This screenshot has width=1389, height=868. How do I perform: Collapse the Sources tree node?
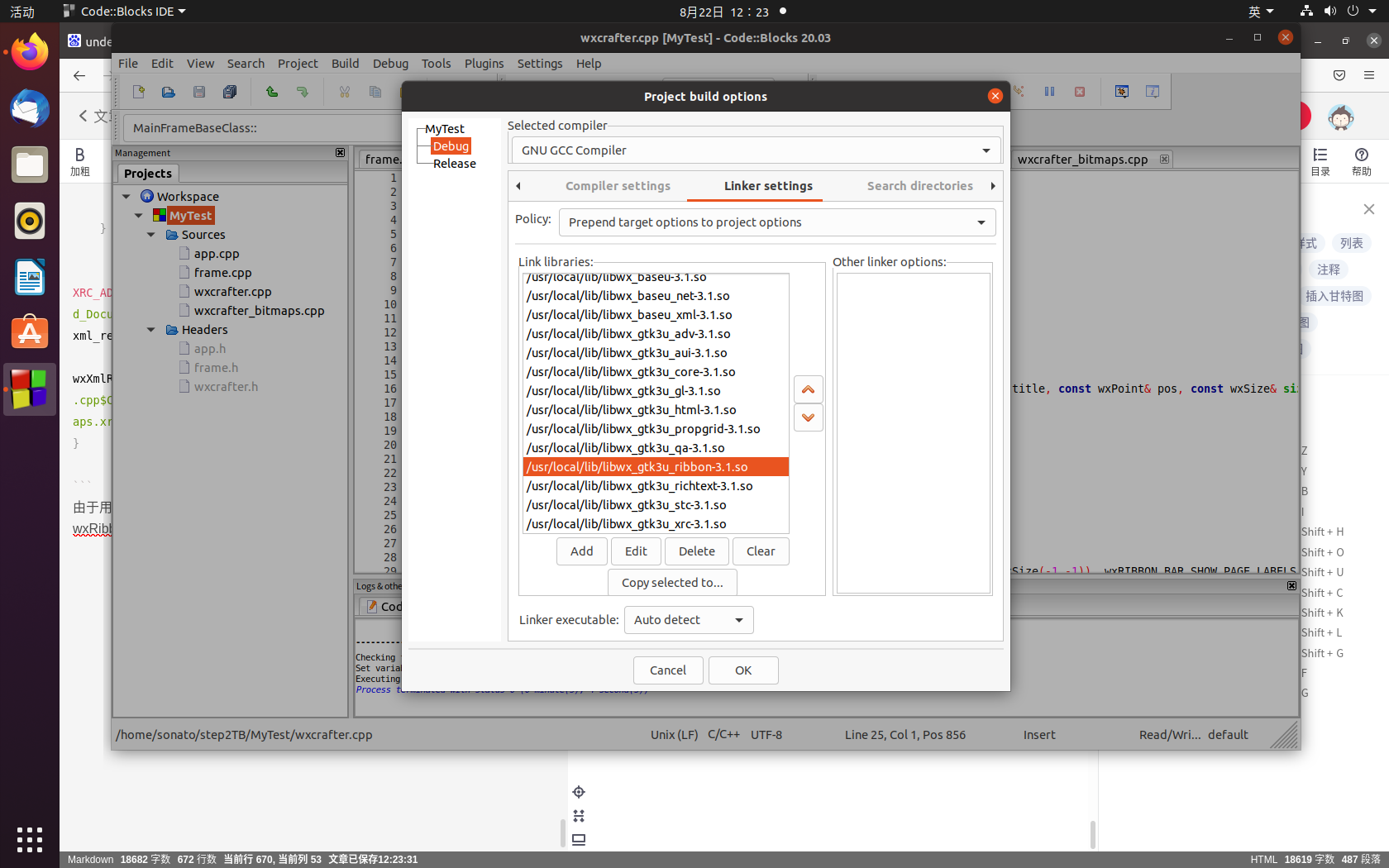click(150, 234)
